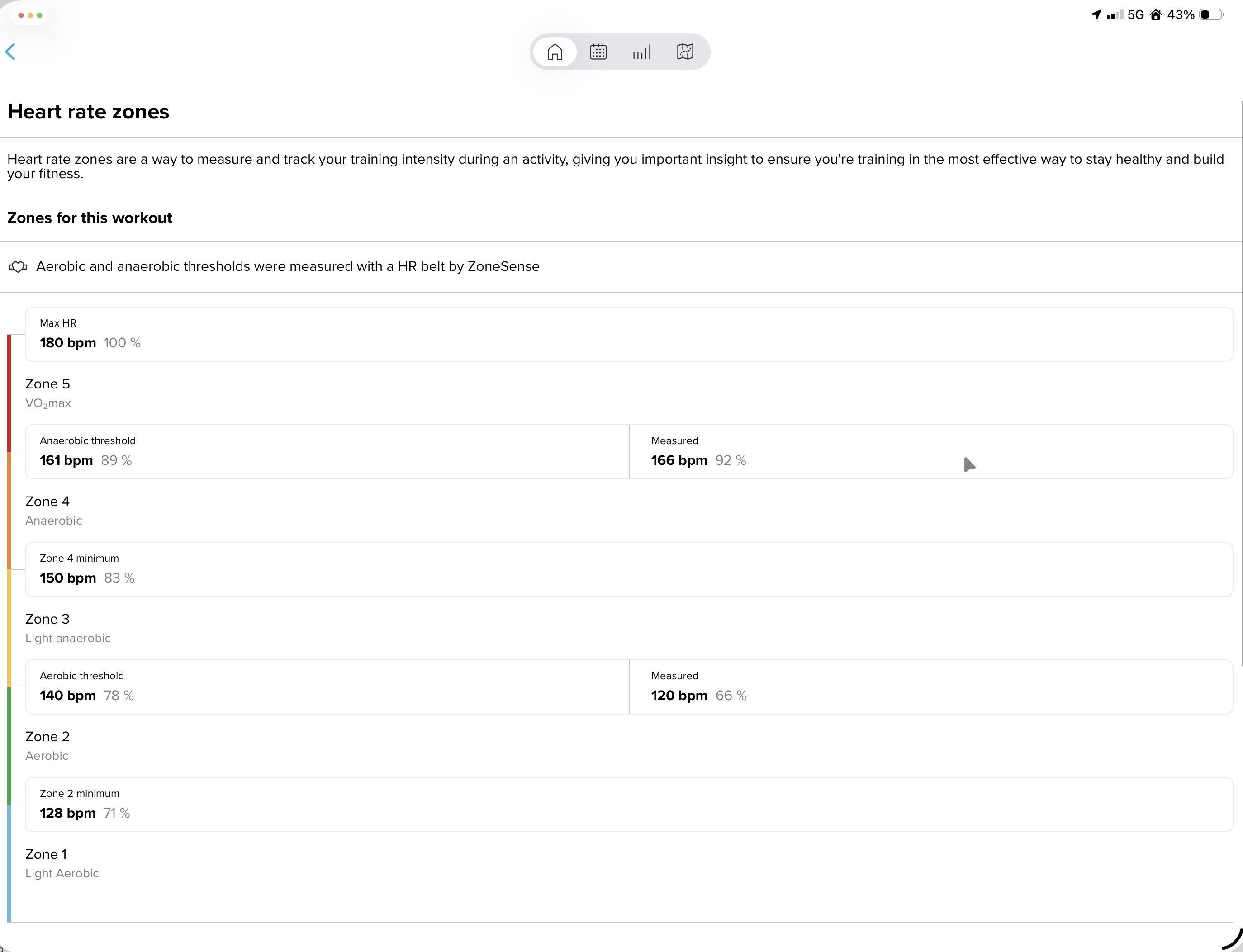Click the ZoneSense heart belt icon

[18, 266]
